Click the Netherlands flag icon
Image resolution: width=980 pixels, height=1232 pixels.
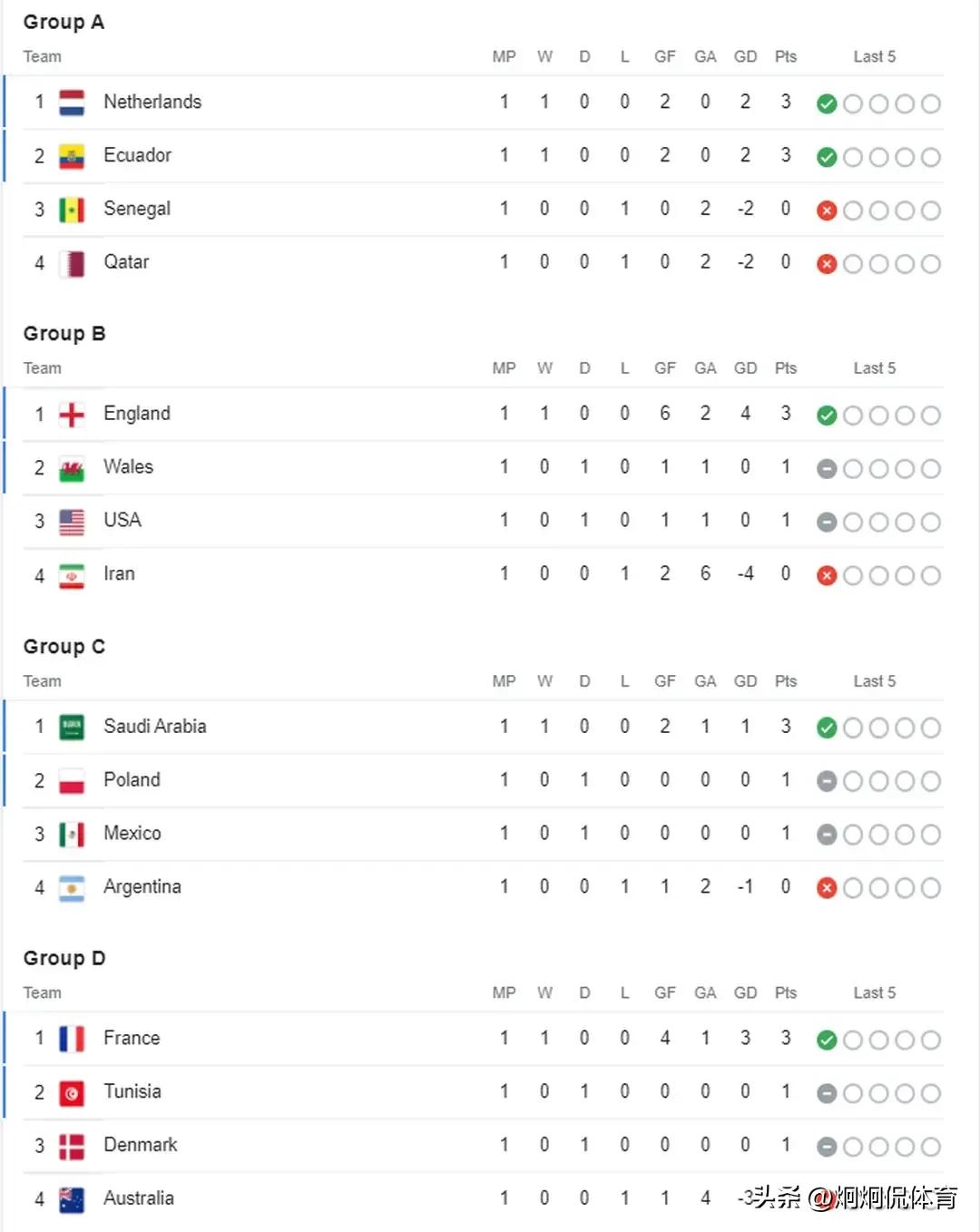click(x=72, y=103)
